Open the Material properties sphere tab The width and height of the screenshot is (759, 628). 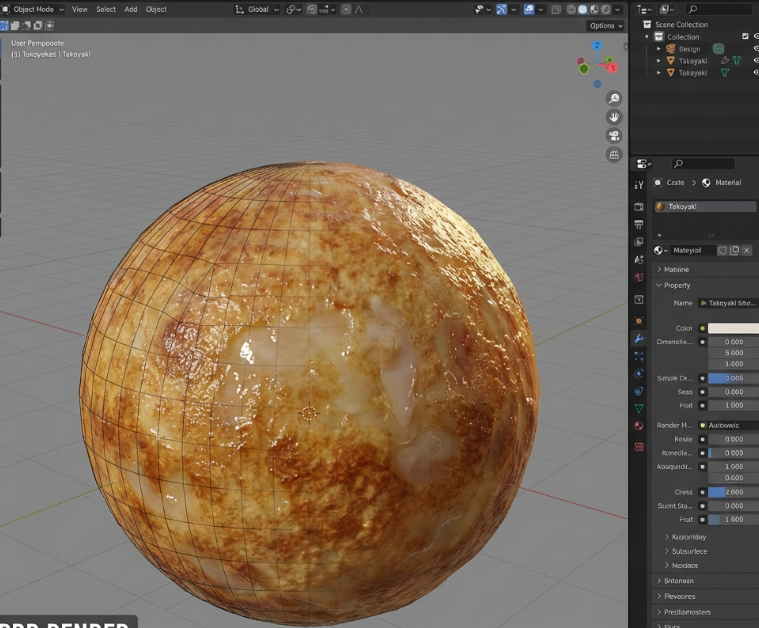pyautogui.click(x=639, y=425)
